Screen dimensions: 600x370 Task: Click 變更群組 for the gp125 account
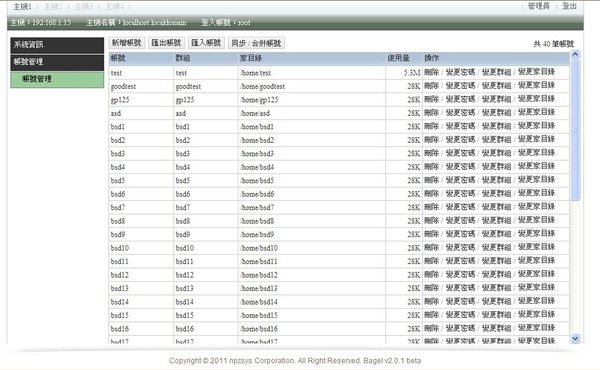click(x=496, y=99)
